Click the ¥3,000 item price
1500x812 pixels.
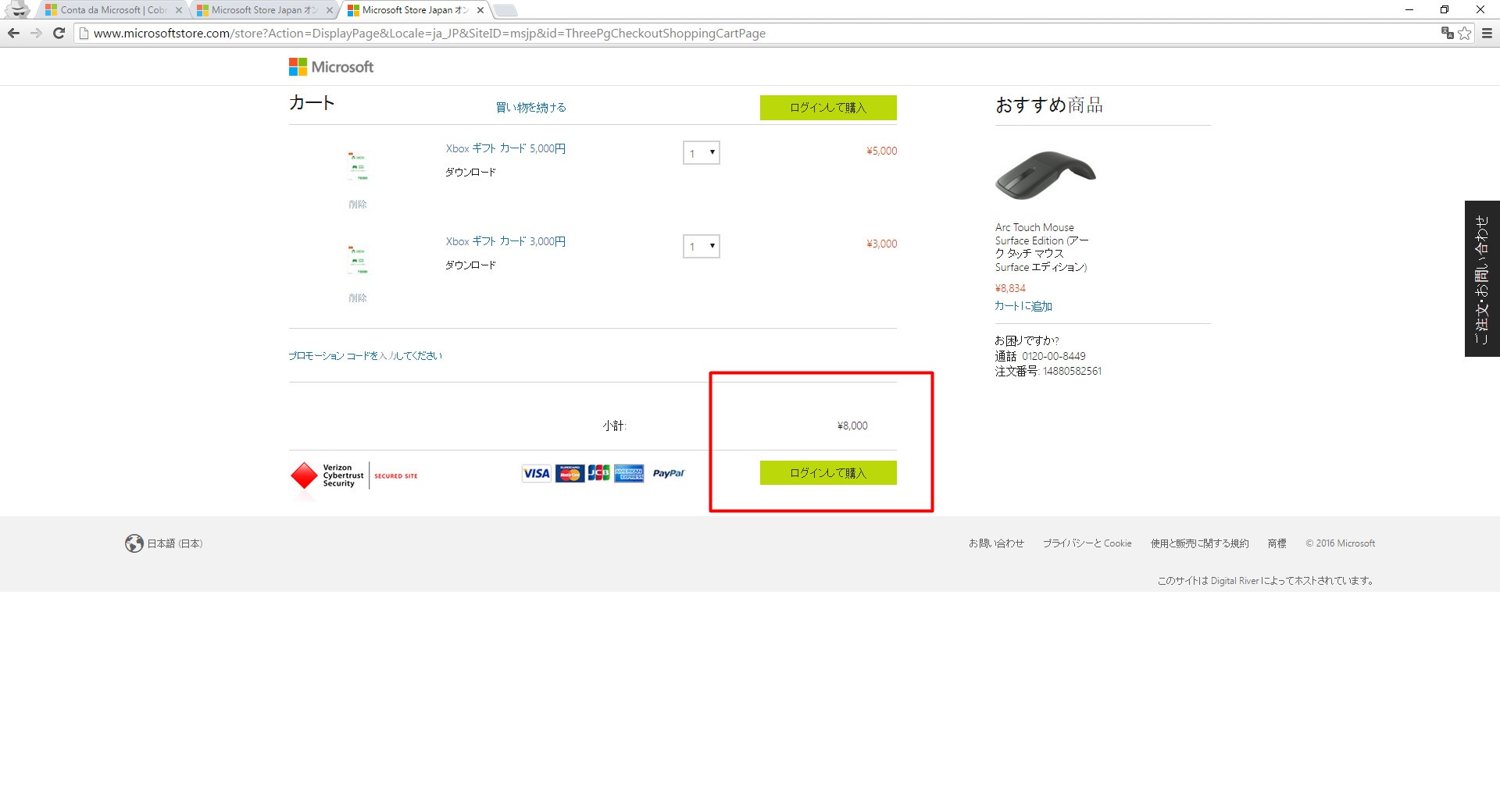click(x=881, y=244)
